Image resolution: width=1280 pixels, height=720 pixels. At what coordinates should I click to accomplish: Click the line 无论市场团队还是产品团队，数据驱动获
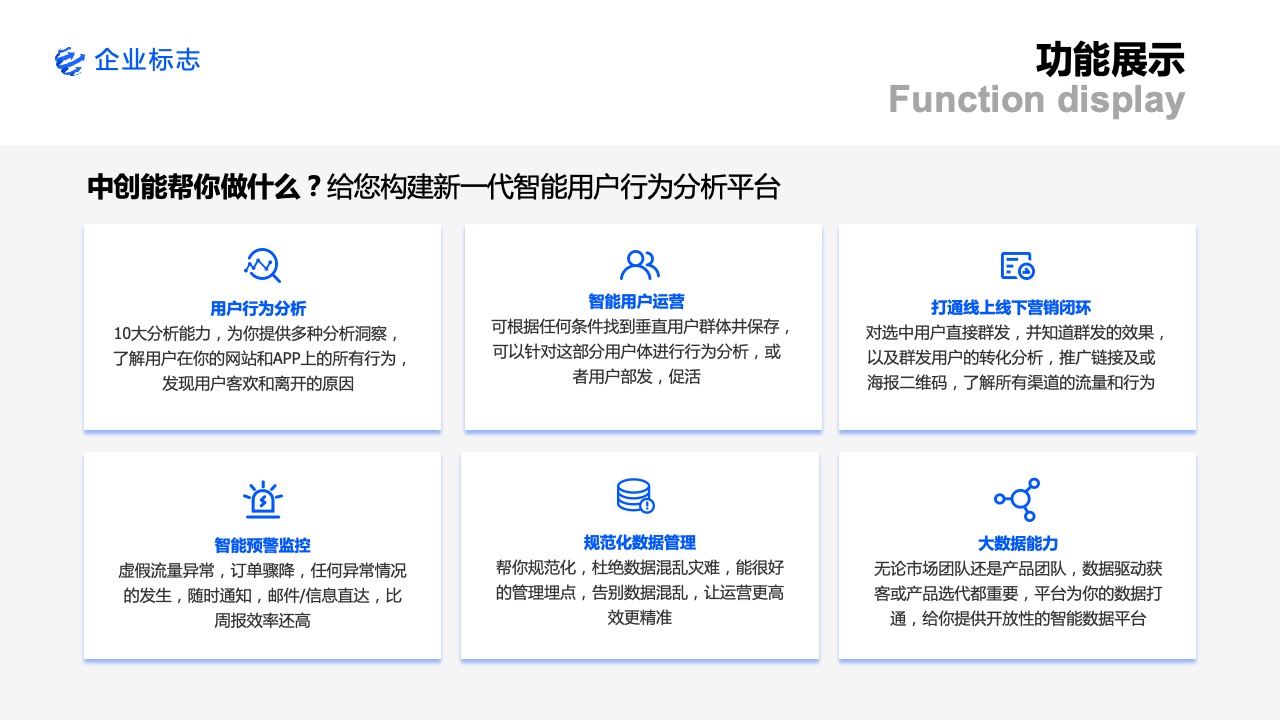click(1018, 570)
